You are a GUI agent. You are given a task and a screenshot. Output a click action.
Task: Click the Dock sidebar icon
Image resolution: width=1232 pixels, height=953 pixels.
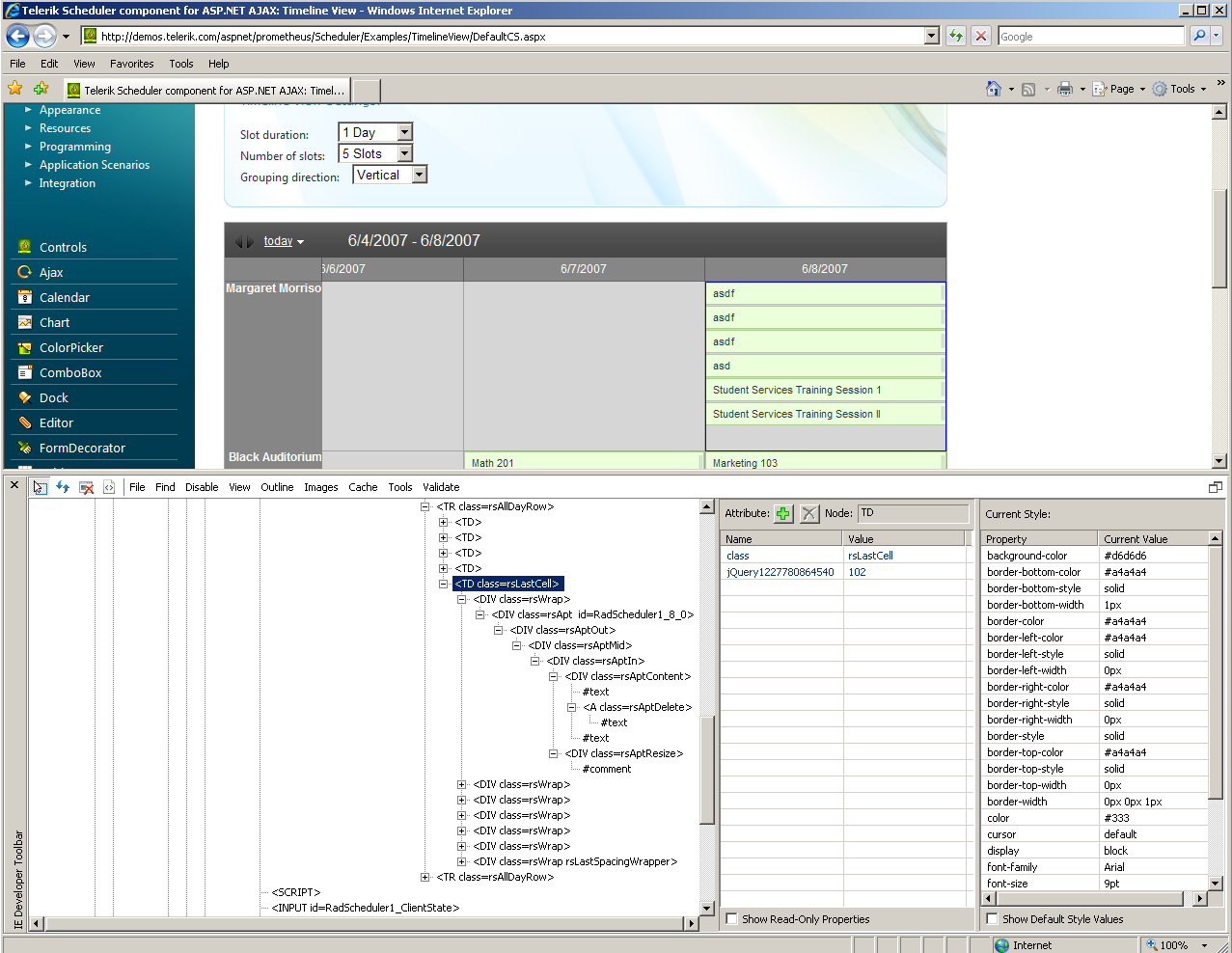(25, 397)
